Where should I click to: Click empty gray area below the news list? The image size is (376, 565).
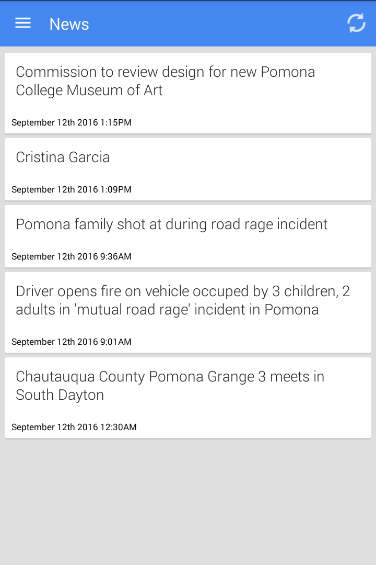(x=188, y=501)
